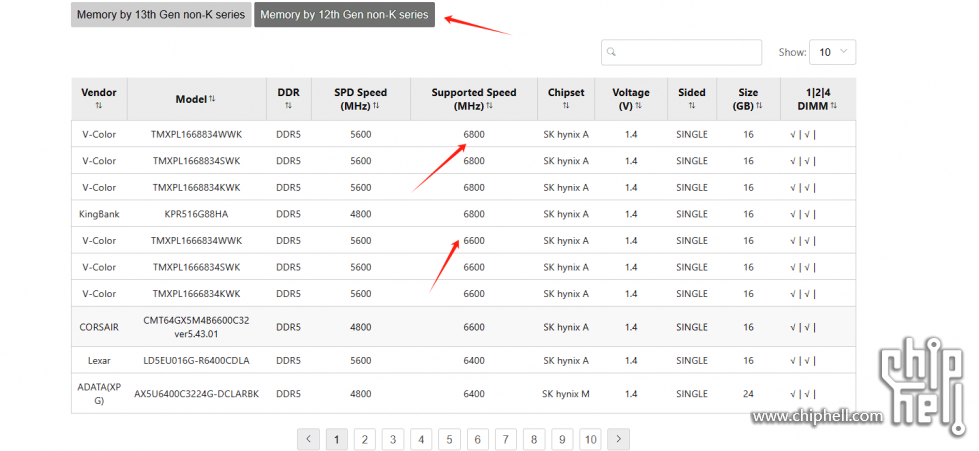
Task: Click model TMXPL1668834KWK cell
Action: [x=197, y=187]
